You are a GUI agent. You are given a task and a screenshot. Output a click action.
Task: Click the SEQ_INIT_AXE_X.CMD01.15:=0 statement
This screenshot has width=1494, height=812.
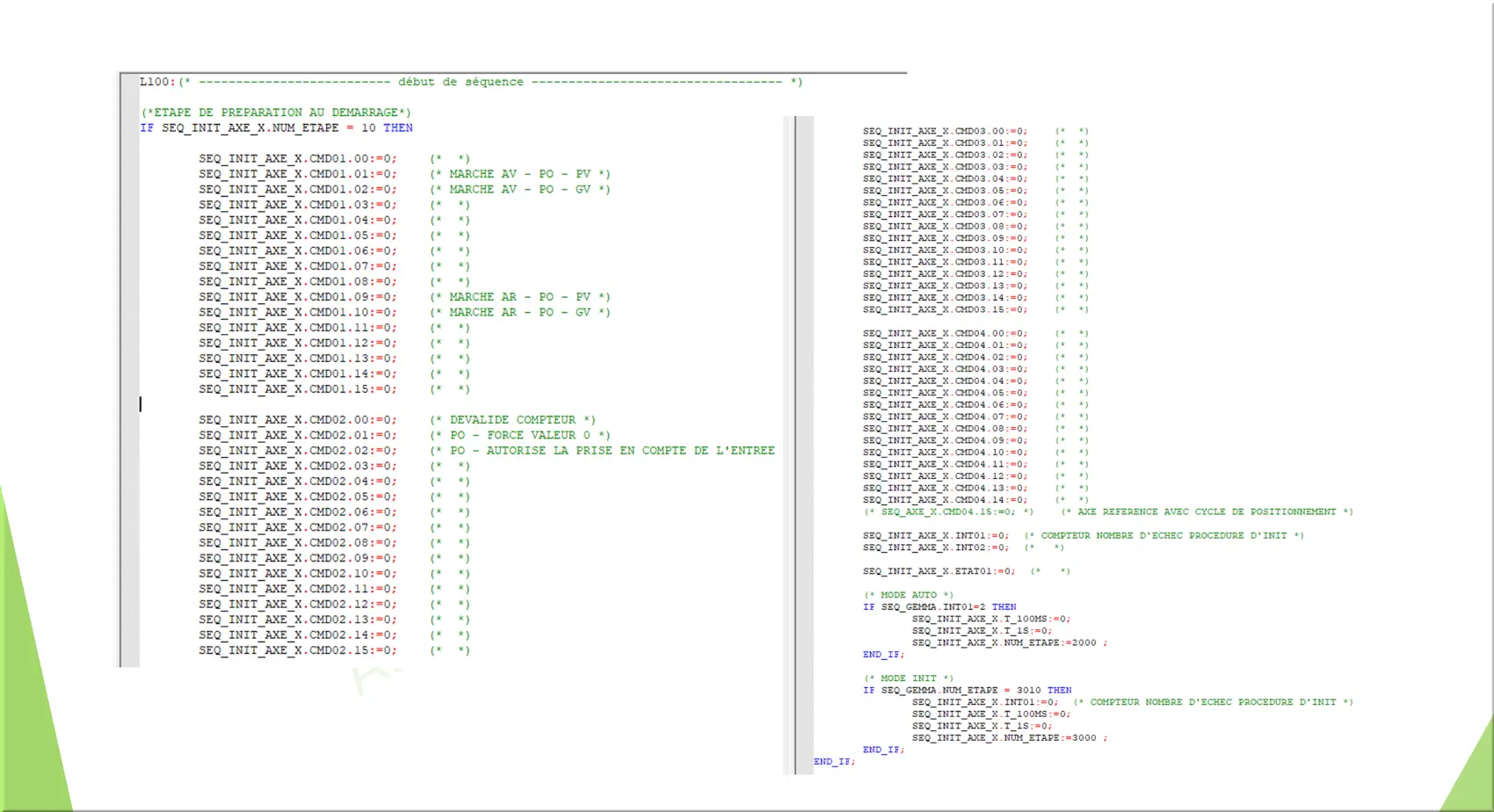click(x=298, y=389)
